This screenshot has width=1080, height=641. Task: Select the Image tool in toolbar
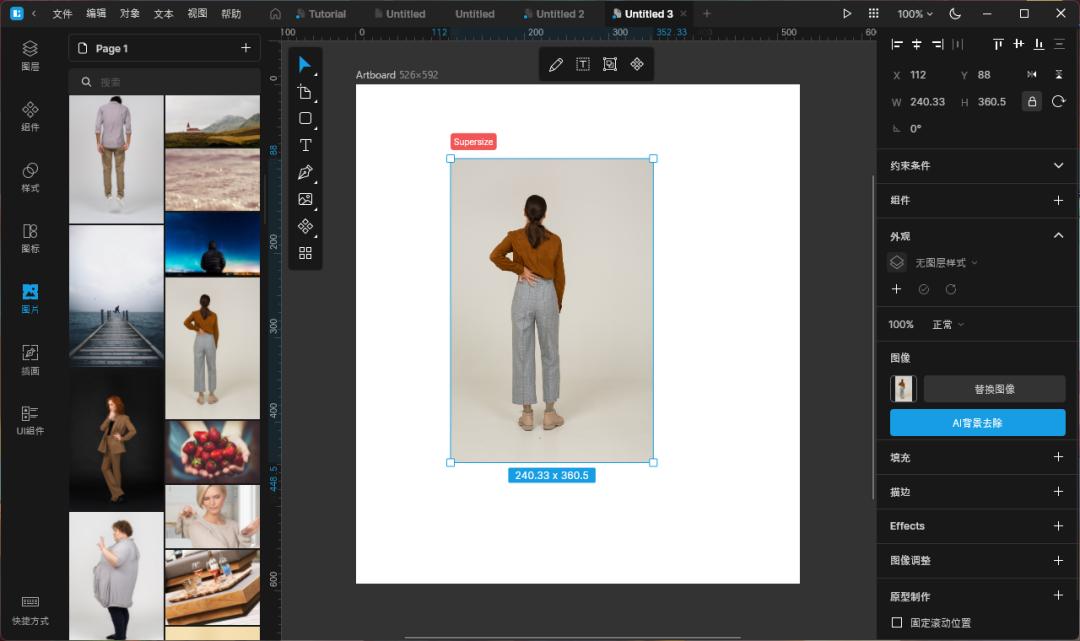point(305,199)
